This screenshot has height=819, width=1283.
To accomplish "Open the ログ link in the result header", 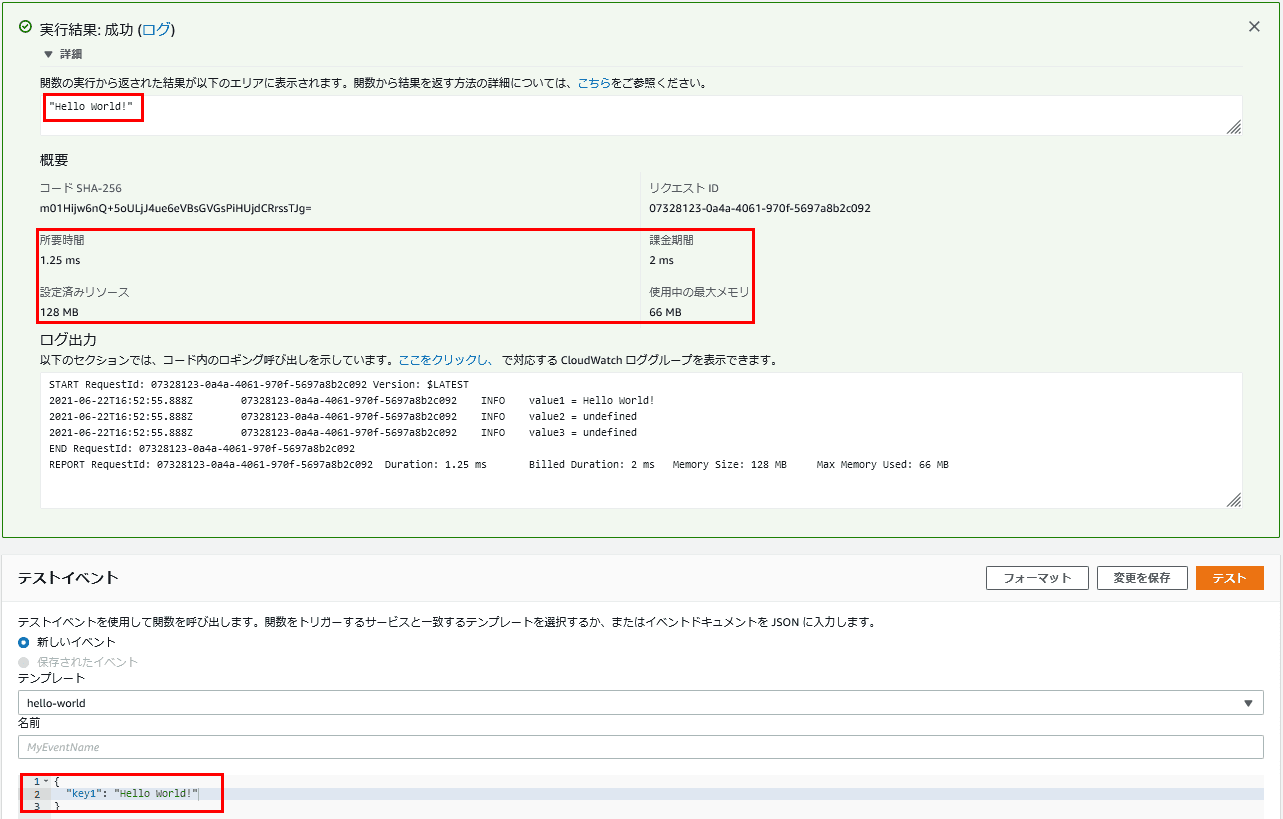I will coord(157,30).
